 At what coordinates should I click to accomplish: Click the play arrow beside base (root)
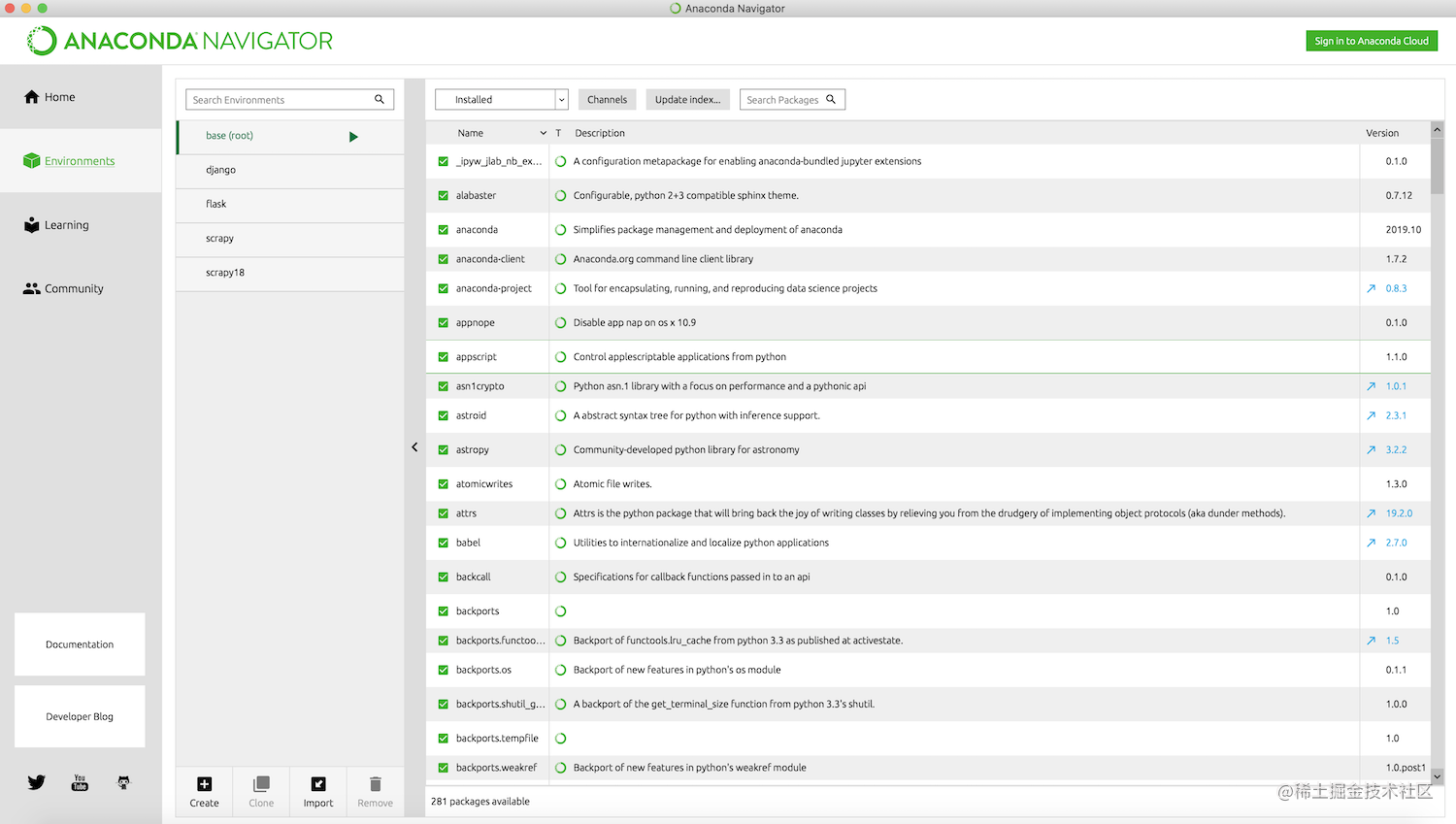353,137
